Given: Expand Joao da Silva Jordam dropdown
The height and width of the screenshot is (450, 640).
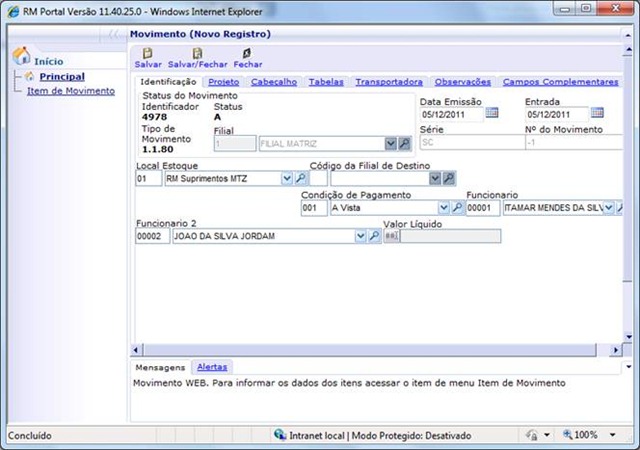Looking at the screenshot, I should pos(360,236).
